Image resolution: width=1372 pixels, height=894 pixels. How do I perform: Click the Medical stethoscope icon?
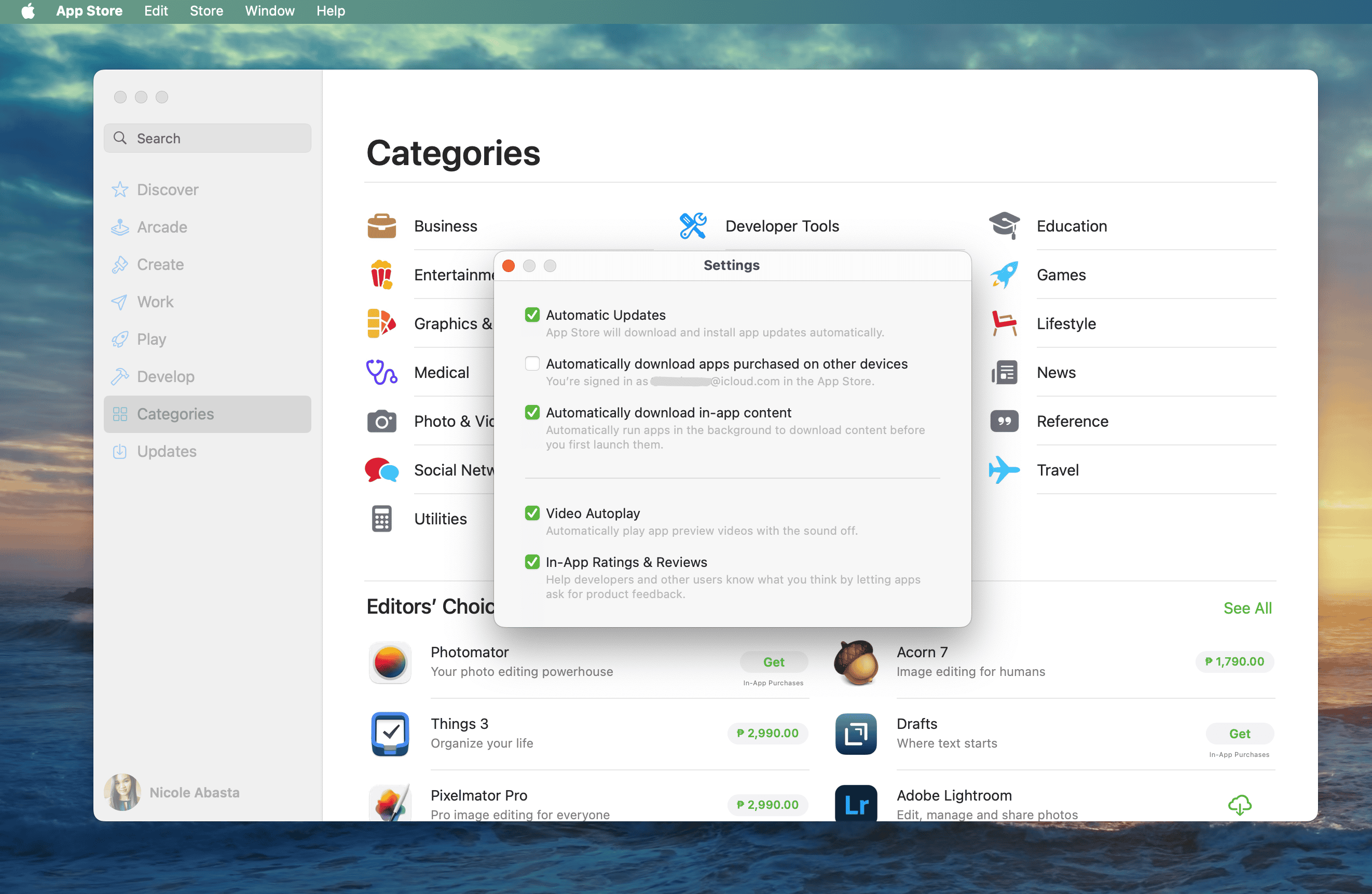point(381,372)
